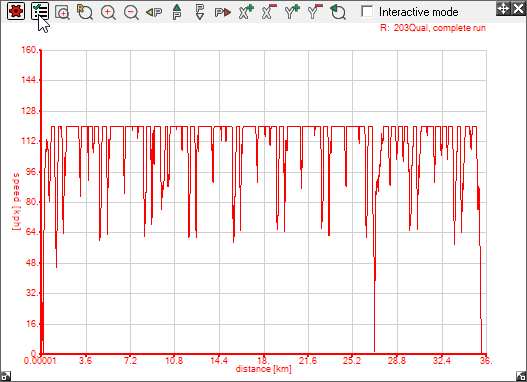Shrink X axis with X minus icon

(x=269, y=12)
